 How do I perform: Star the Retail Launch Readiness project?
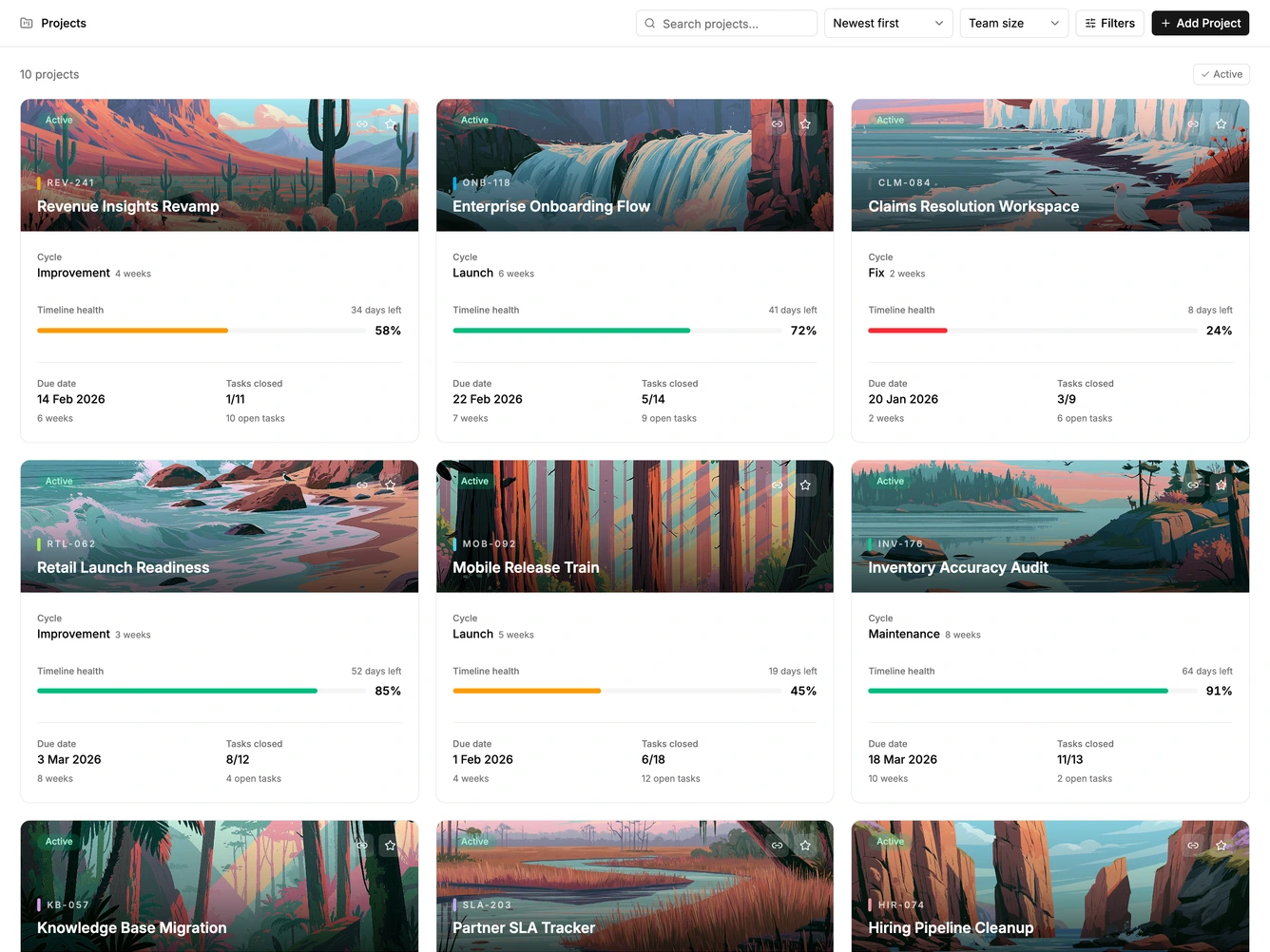click(x=391, y=486)
